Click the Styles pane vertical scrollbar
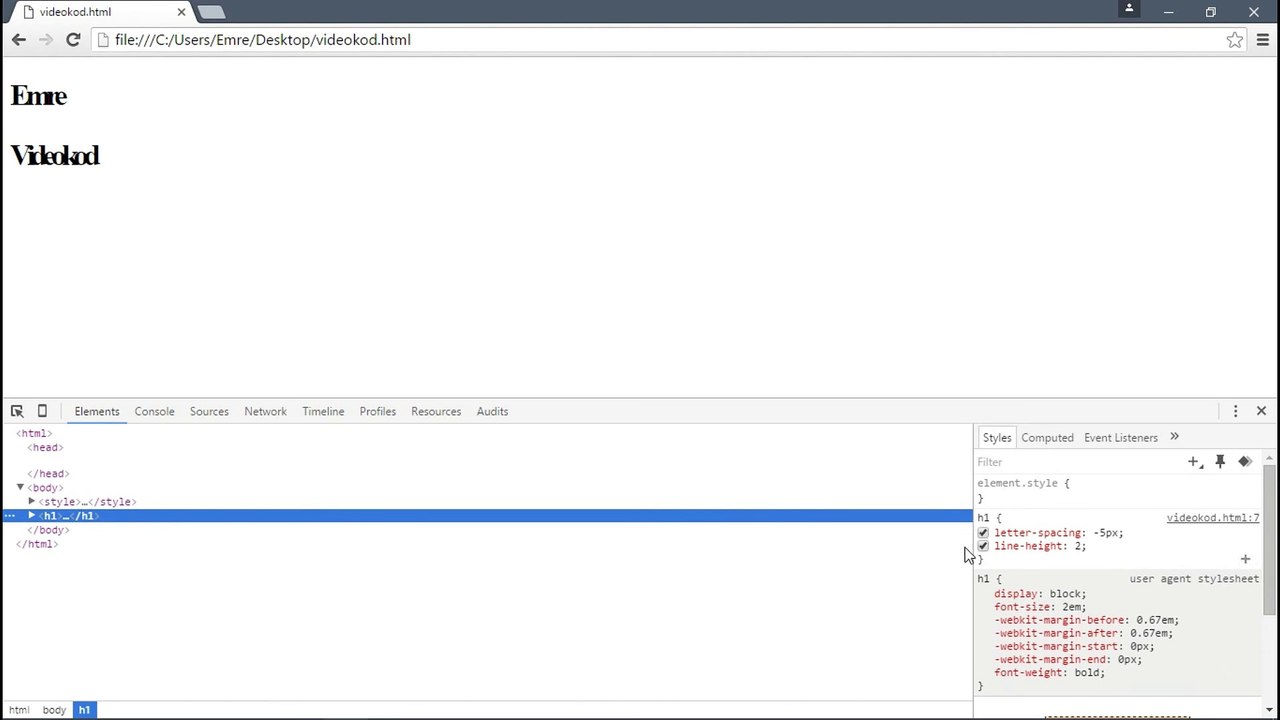 1269,540
